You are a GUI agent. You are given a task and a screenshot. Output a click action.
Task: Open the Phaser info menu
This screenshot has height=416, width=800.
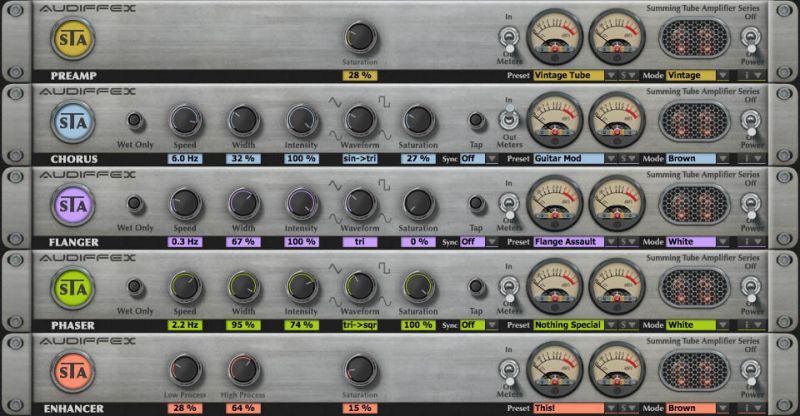753,325
